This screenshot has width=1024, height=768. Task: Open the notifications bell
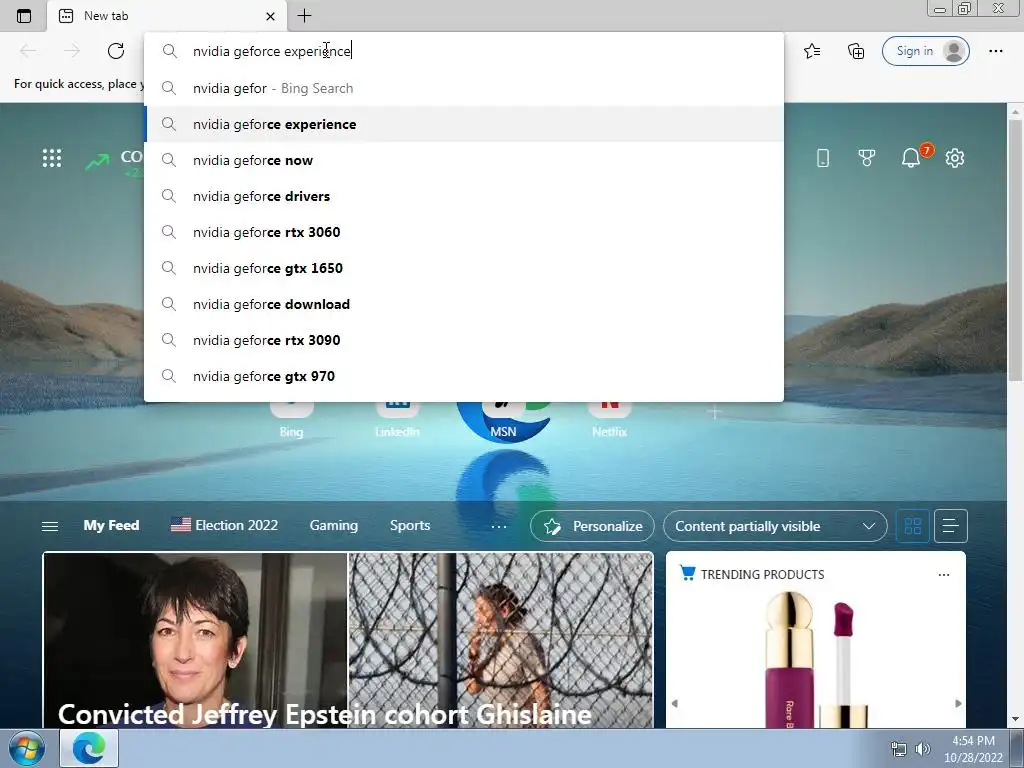pos(911,158)
